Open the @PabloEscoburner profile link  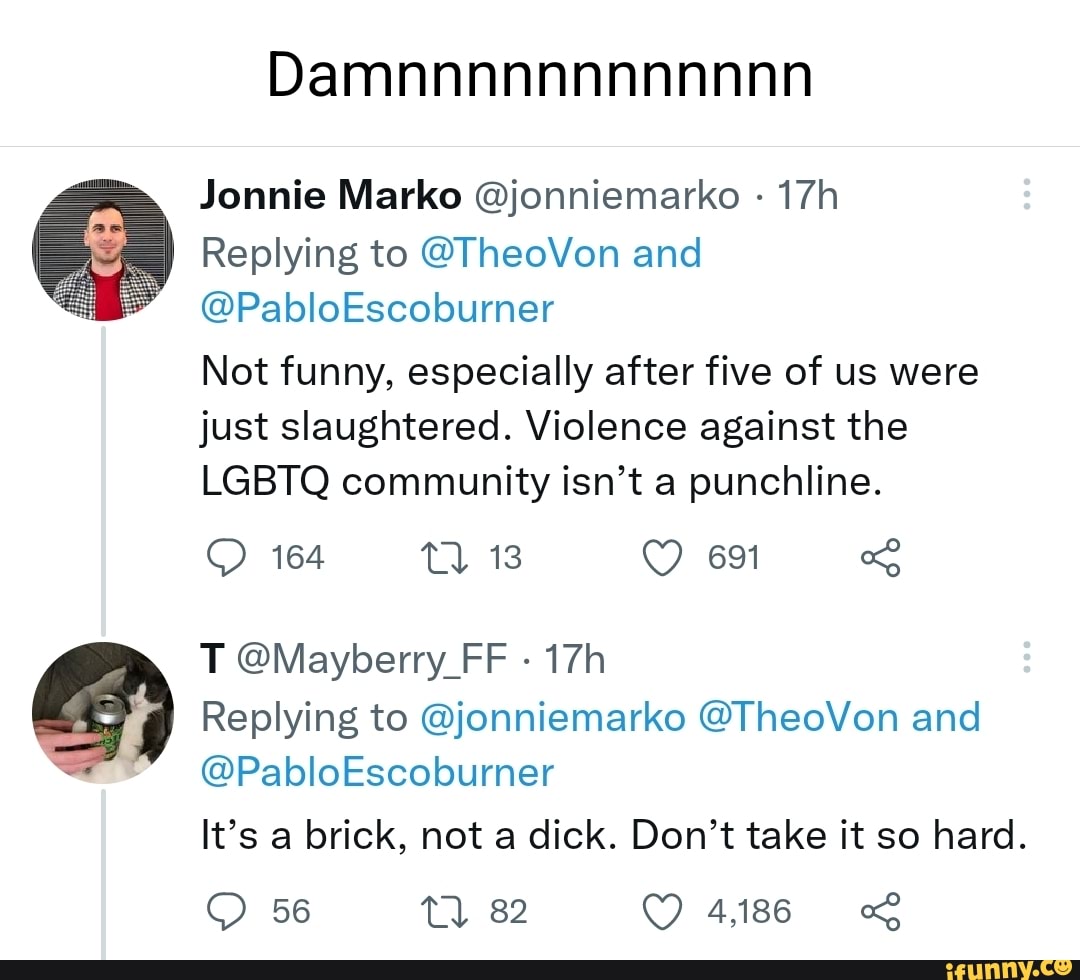click(x=377, y=308)
